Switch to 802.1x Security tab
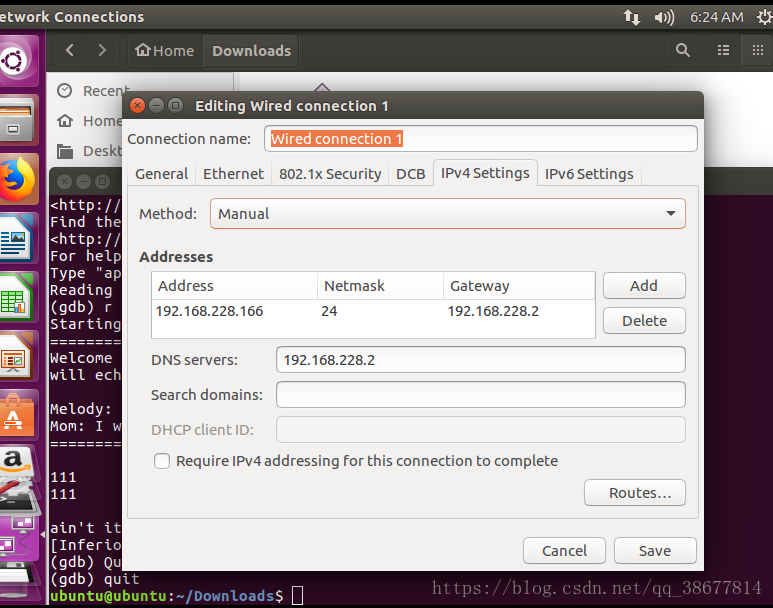 coord(330,174)
